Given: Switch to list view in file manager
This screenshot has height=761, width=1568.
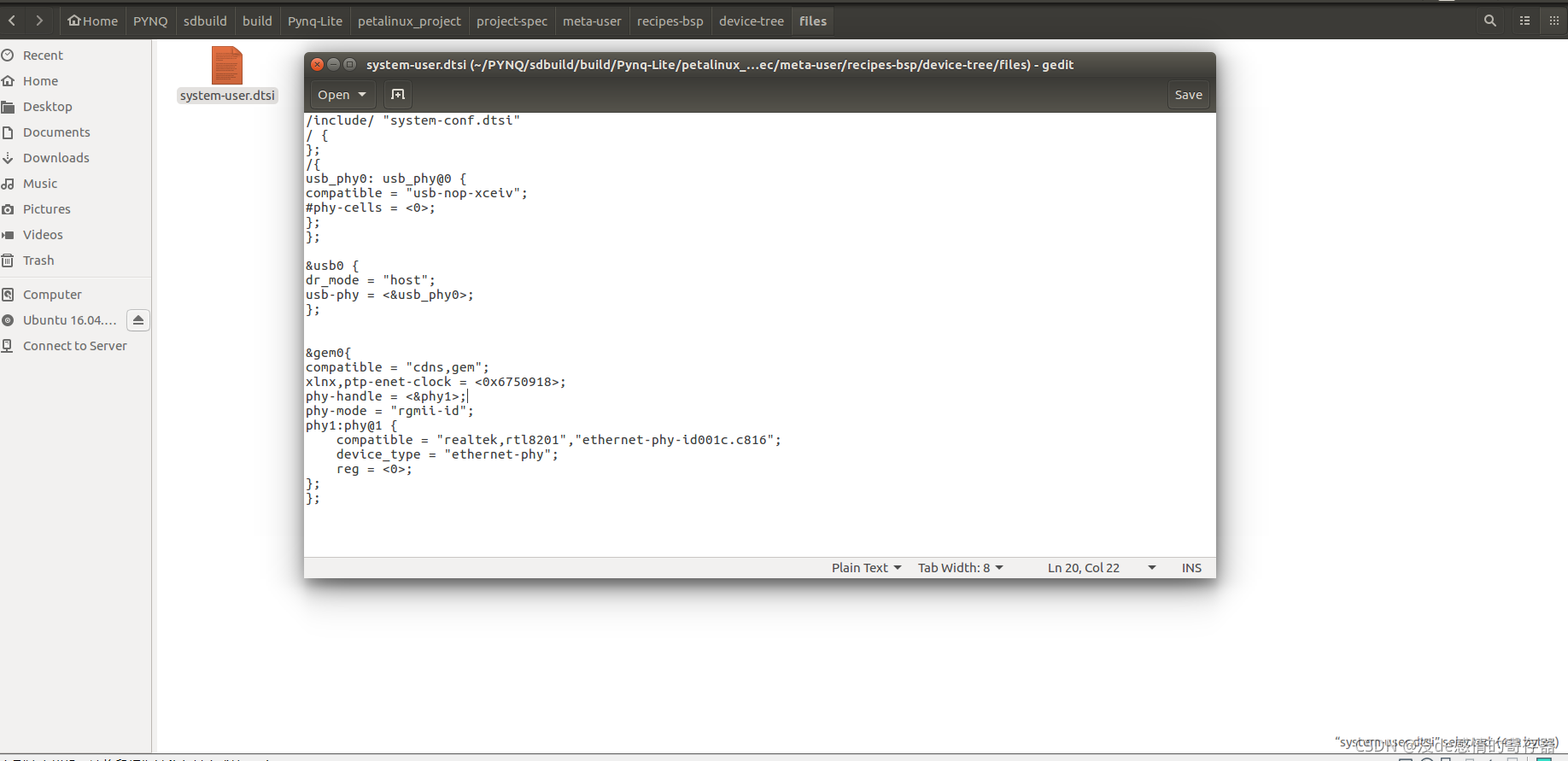Looking at the screenshot, I should click(1525, 20).
